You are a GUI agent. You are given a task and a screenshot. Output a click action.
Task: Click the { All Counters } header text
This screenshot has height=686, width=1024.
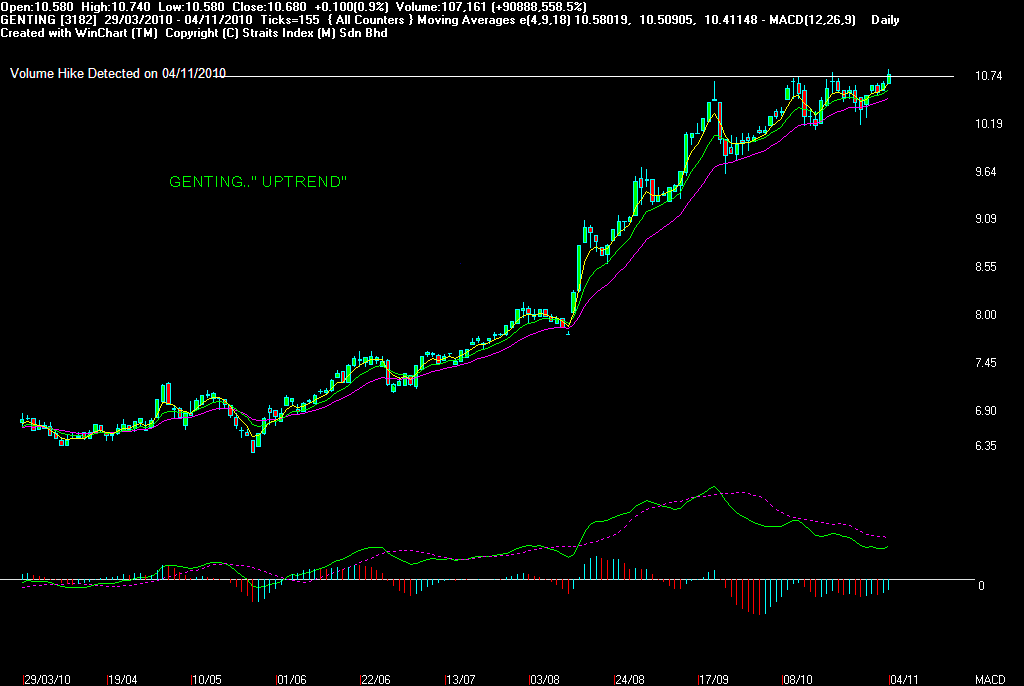point(371,20)
